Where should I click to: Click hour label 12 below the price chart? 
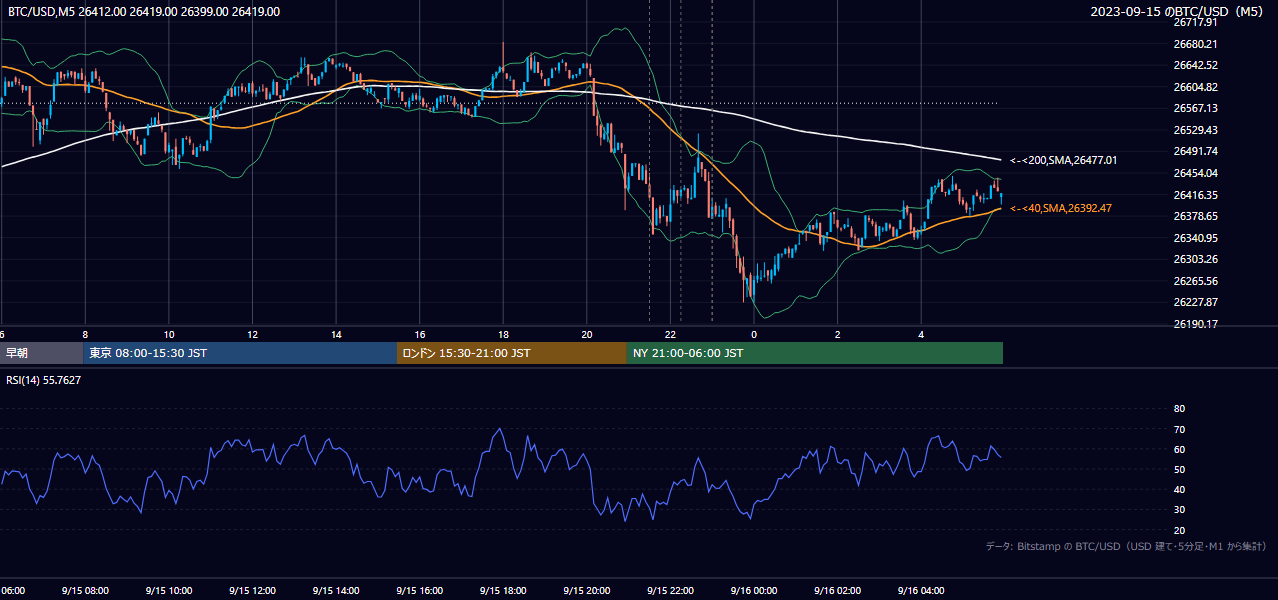tap(252, 335)
